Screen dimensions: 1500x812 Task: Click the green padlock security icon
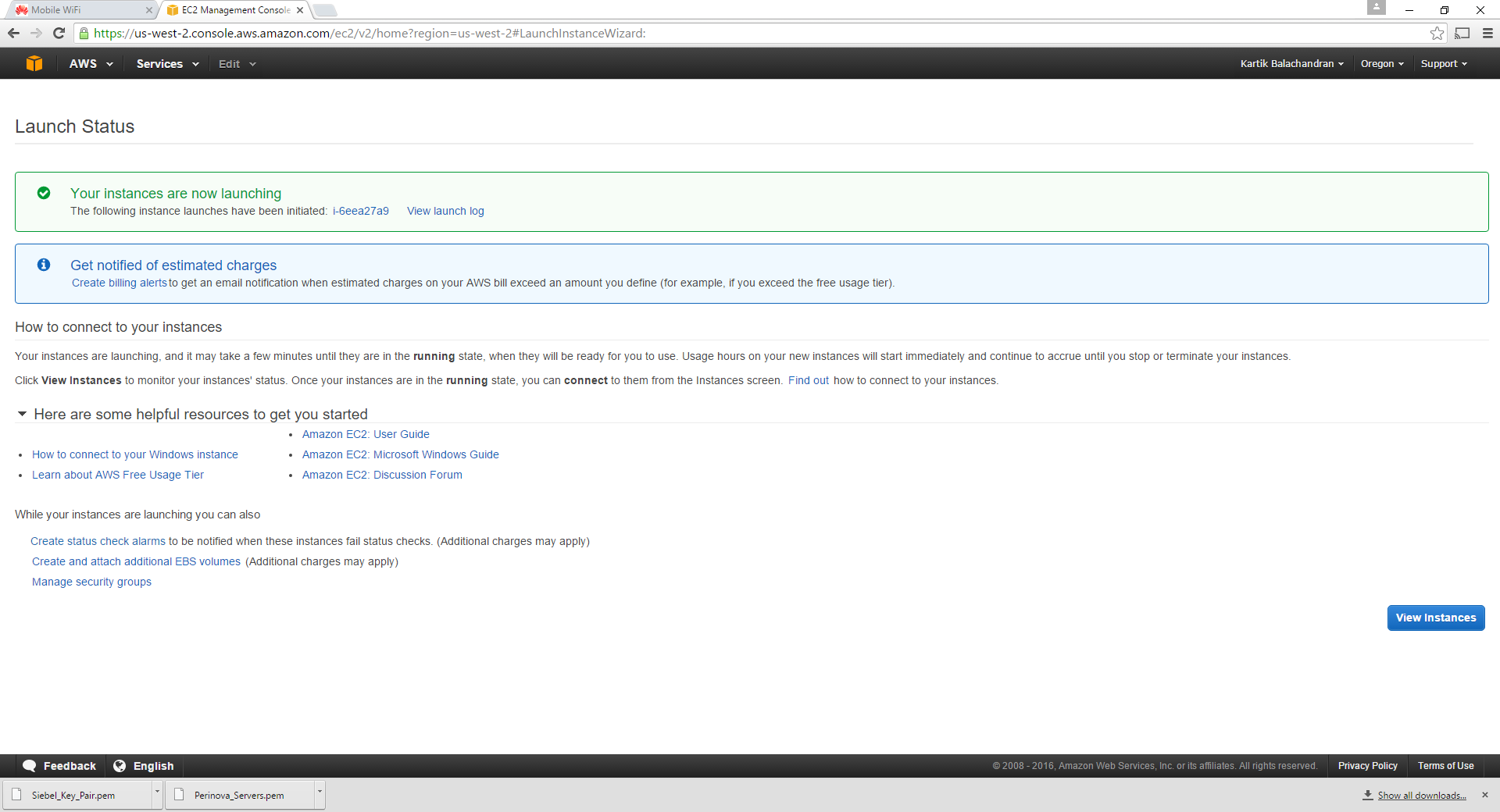click(84, 34)
